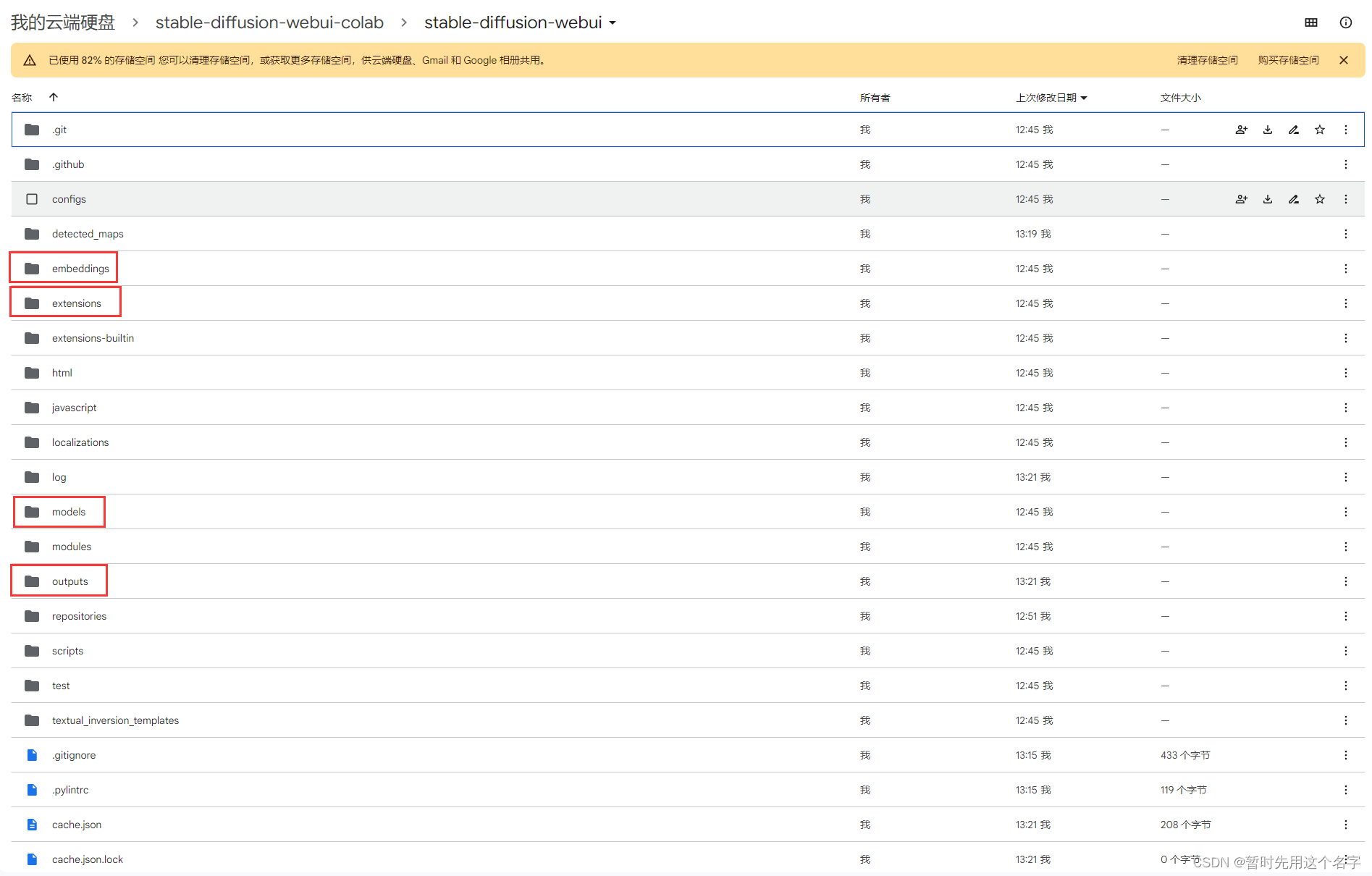Tick the configs folder checkbox
This screenshot has height=876, width=1372.
point(32,199)
